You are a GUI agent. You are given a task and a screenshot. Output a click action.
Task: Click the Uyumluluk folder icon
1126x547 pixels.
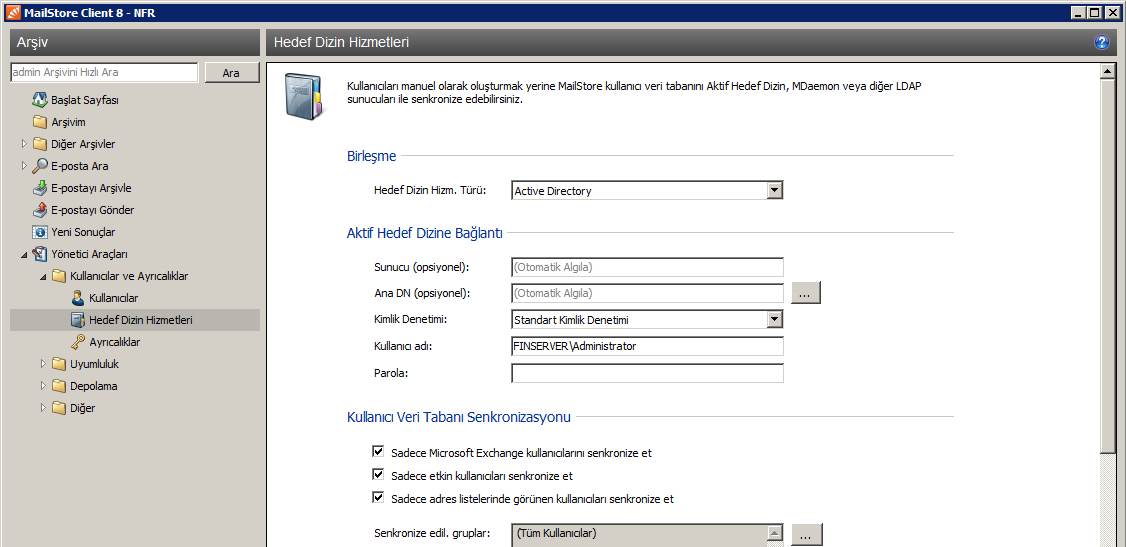pos(59,364)
